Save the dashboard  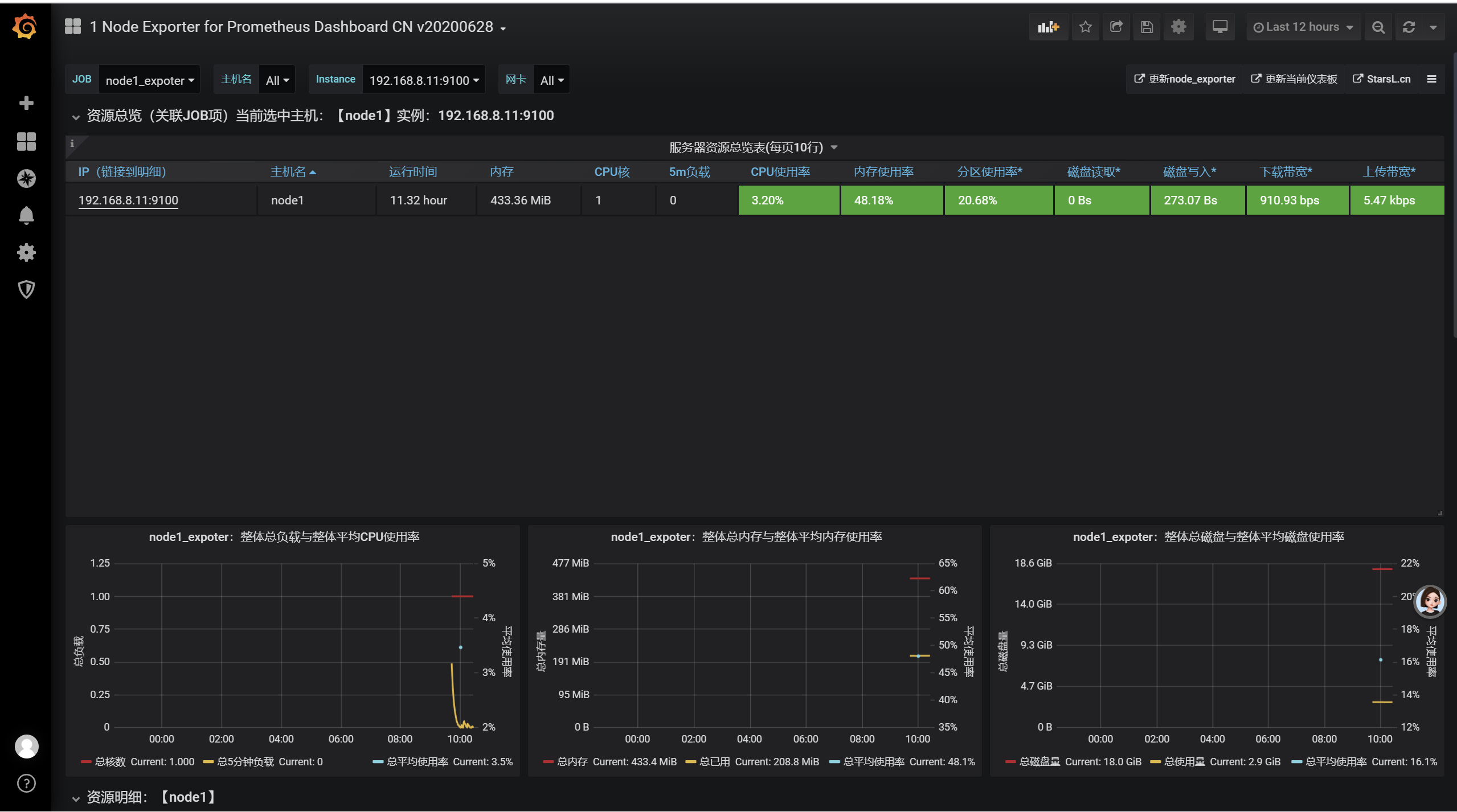click(x=1147, y=27)
